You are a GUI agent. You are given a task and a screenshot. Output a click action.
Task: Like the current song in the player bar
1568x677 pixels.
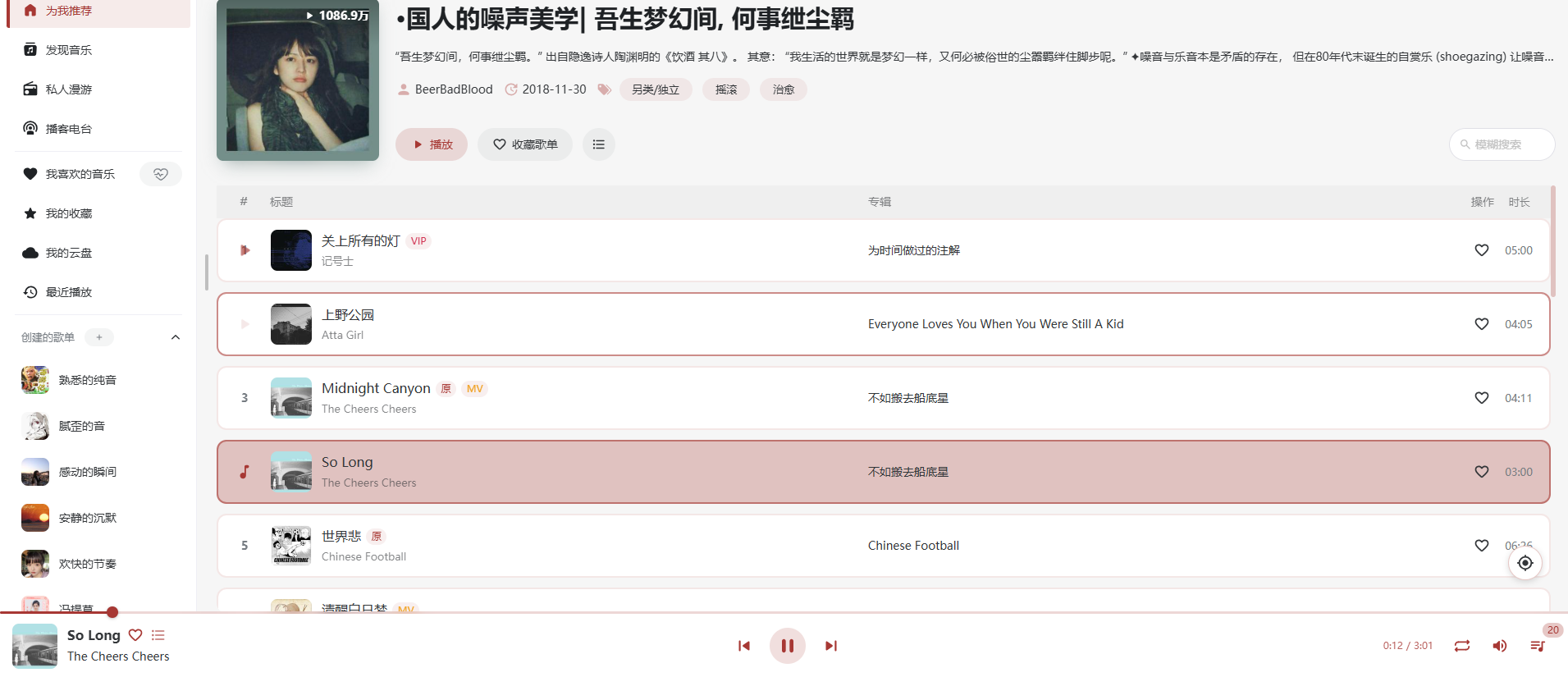click(x=135, y=635)
